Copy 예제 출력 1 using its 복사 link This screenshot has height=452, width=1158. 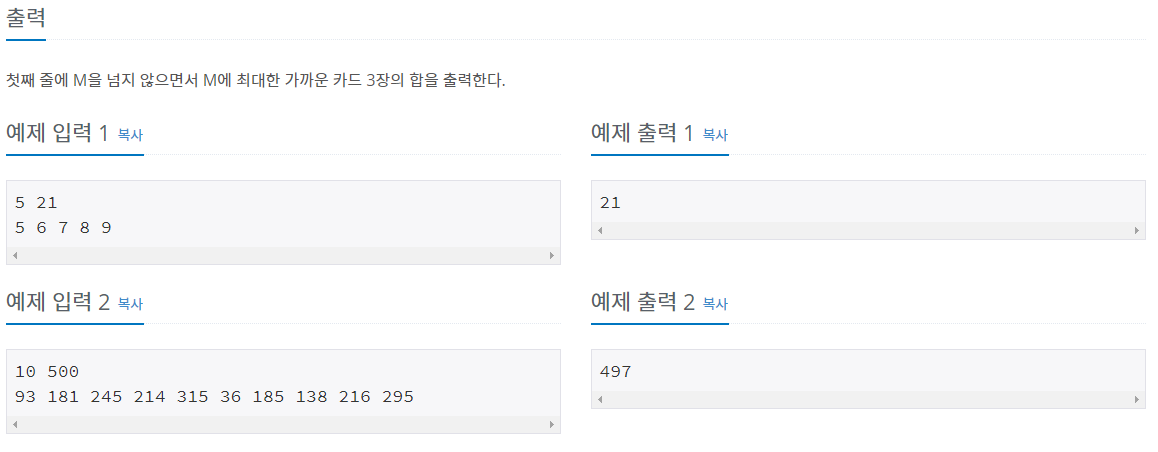click(x=715, y=135)
